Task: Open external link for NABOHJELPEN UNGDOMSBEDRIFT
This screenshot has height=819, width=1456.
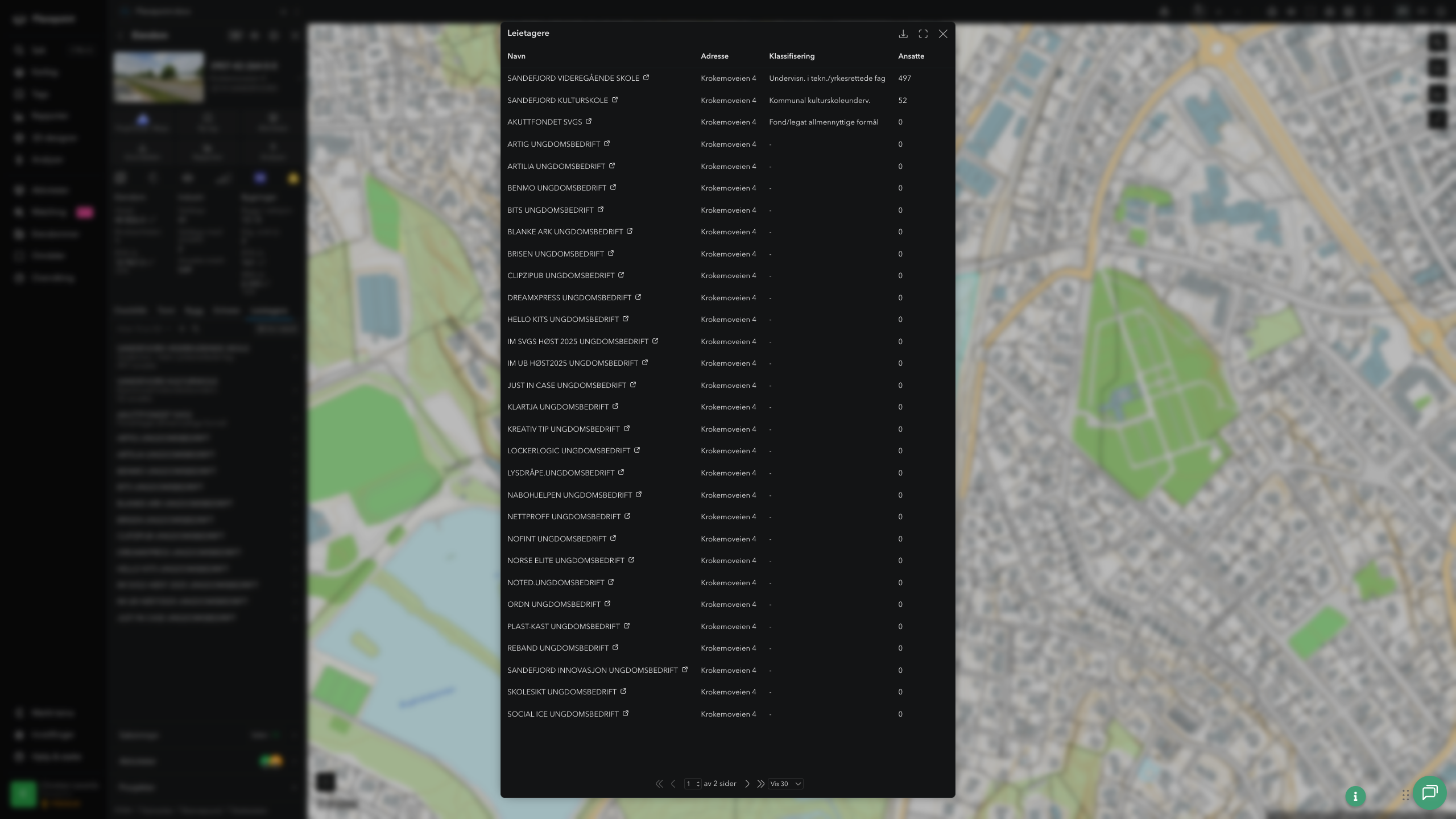Action: [x=639, y=495]
